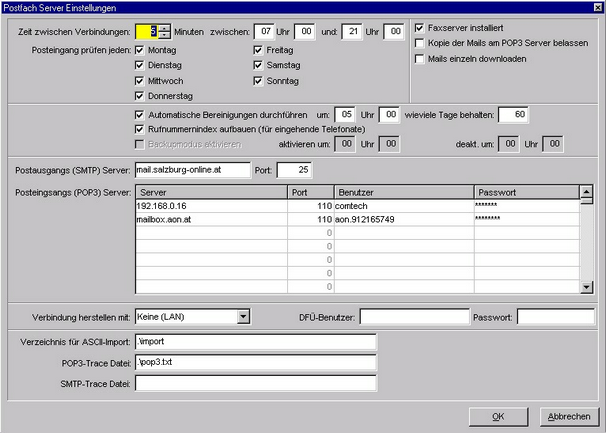
Task: Click the port 110 cell for mailbox.aon.at
Action: [311, 220]
